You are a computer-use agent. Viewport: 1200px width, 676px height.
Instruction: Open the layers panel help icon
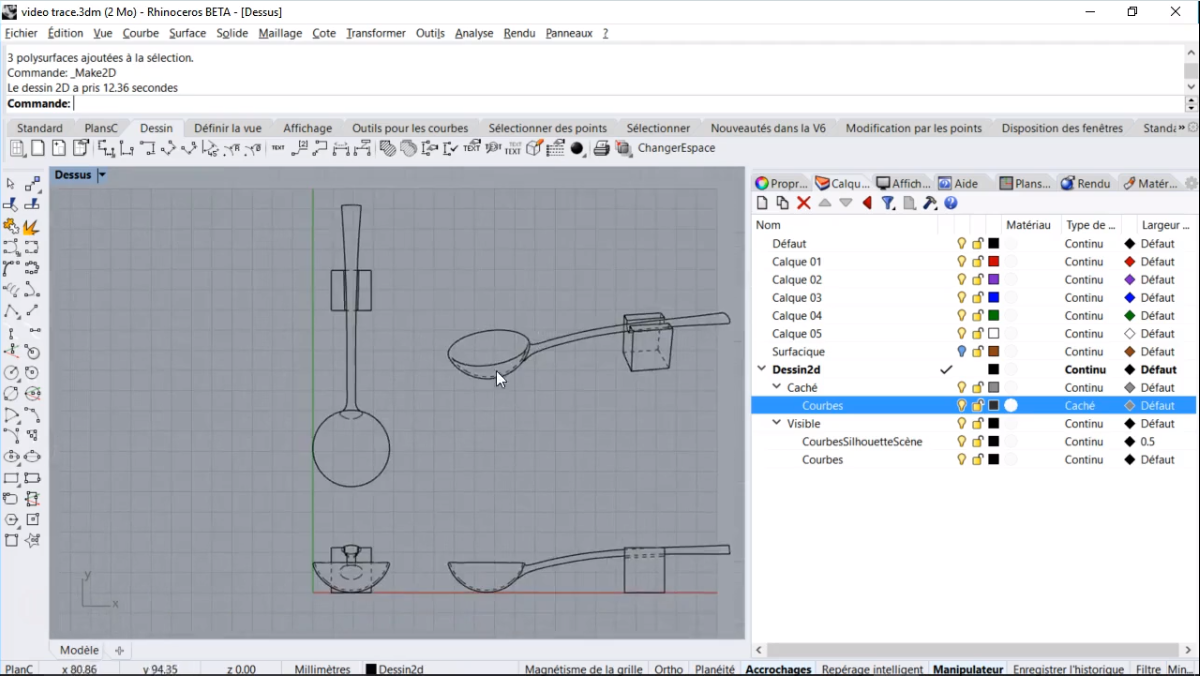coord(951,203)
